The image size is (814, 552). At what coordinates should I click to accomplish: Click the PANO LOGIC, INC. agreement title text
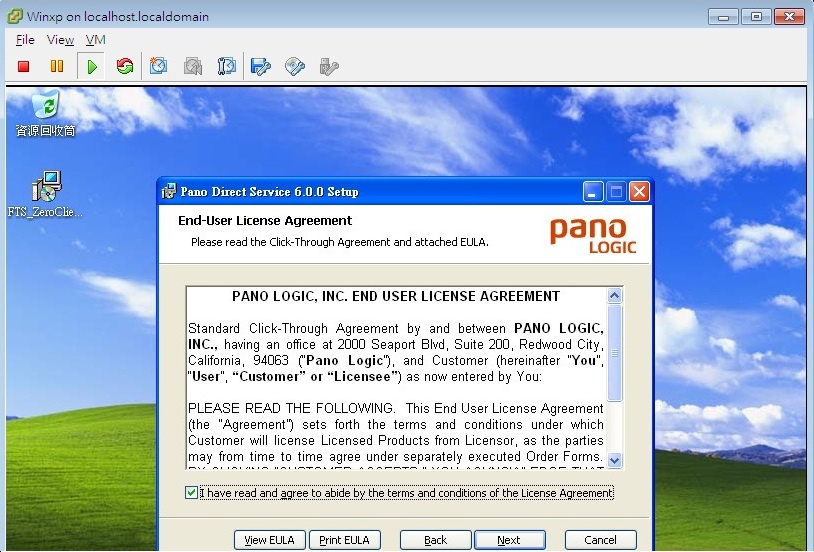(x=396, y=296)
